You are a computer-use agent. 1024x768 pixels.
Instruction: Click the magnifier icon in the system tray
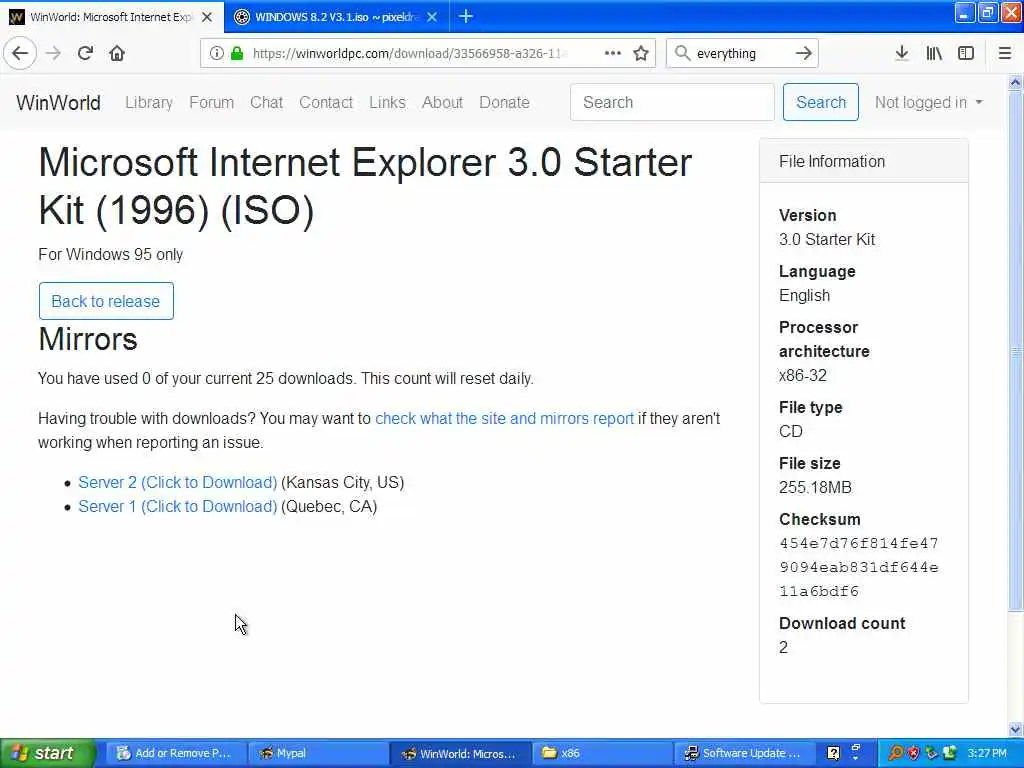[x=896, y=754]
